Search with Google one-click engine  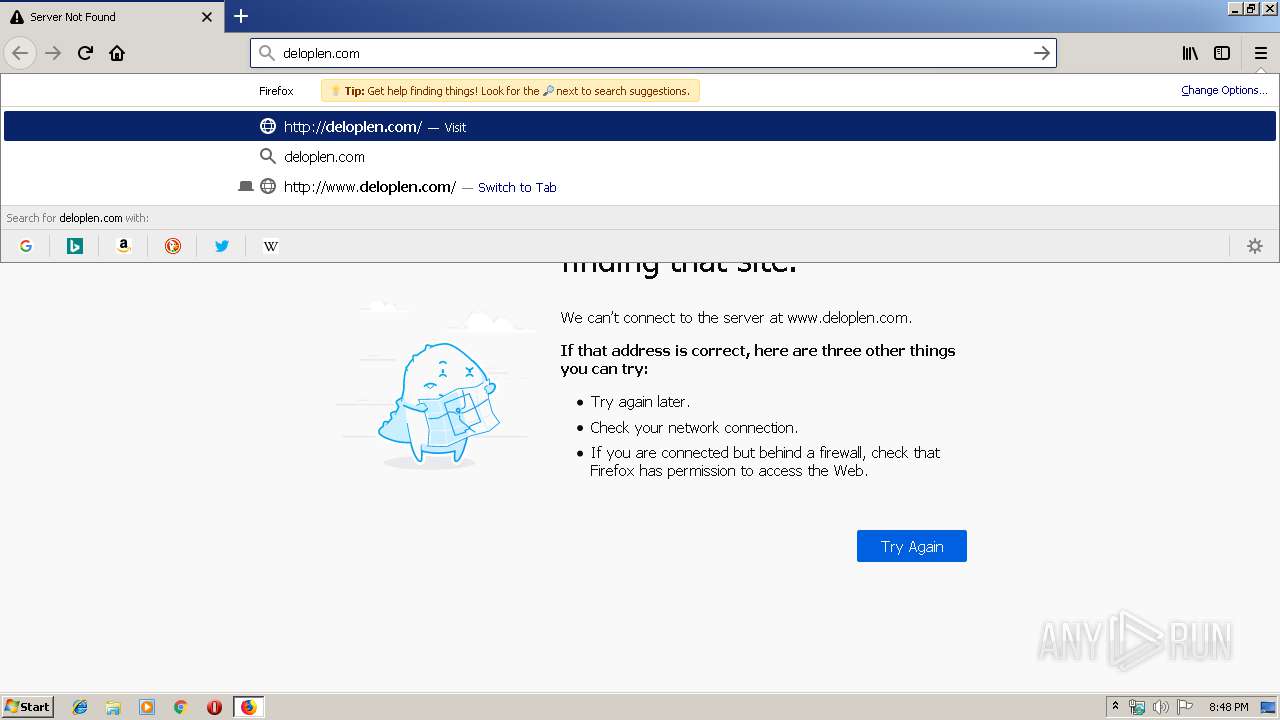point(26,246)
